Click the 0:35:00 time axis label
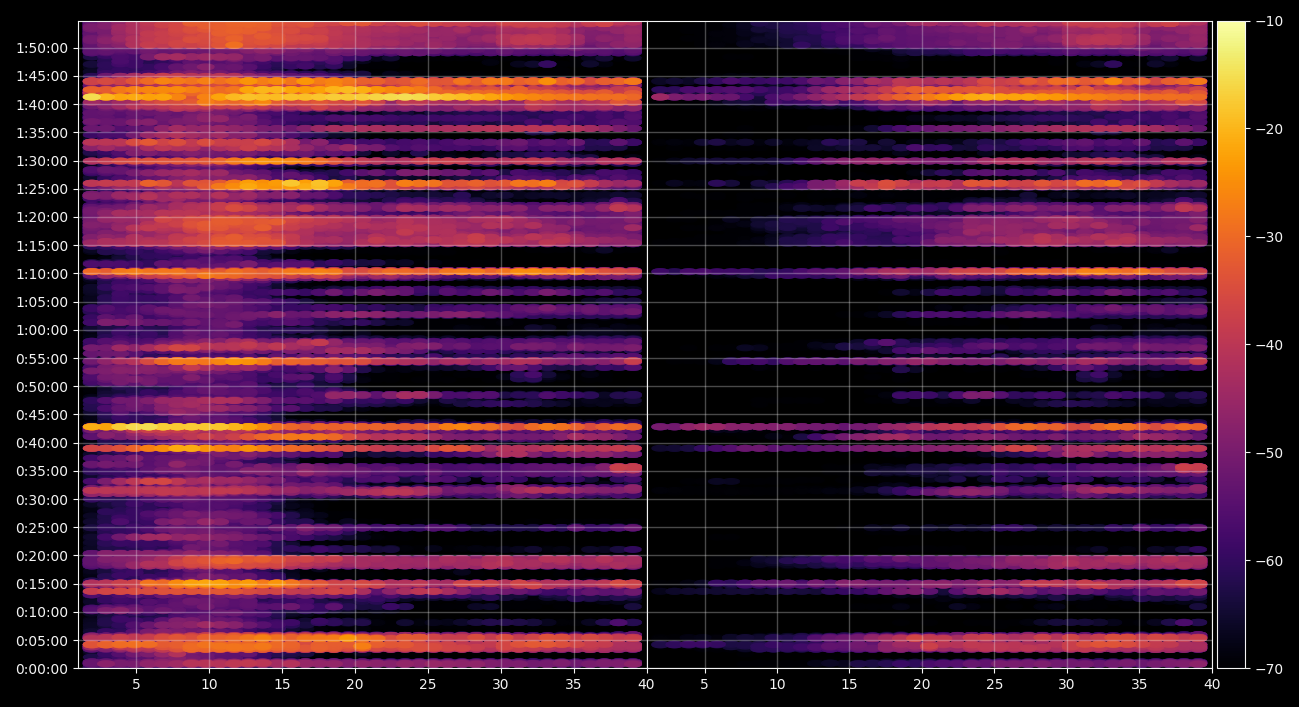Image resolution: width=1299 pixels, height=707 pixels. (41, 471)
